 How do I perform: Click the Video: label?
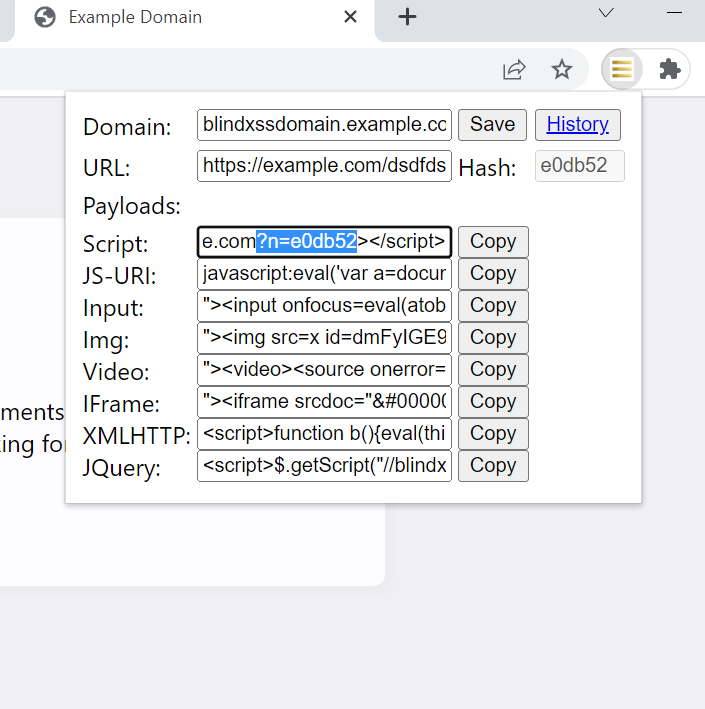pos(116,372)
